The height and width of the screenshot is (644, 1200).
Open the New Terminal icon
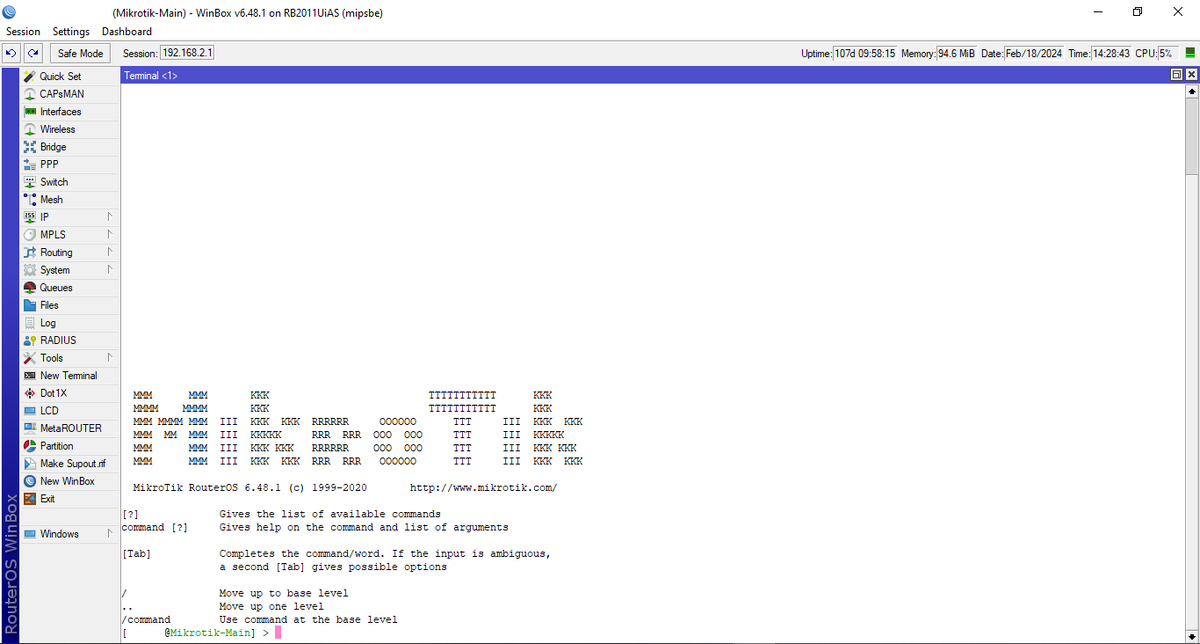tap(30, 376)
